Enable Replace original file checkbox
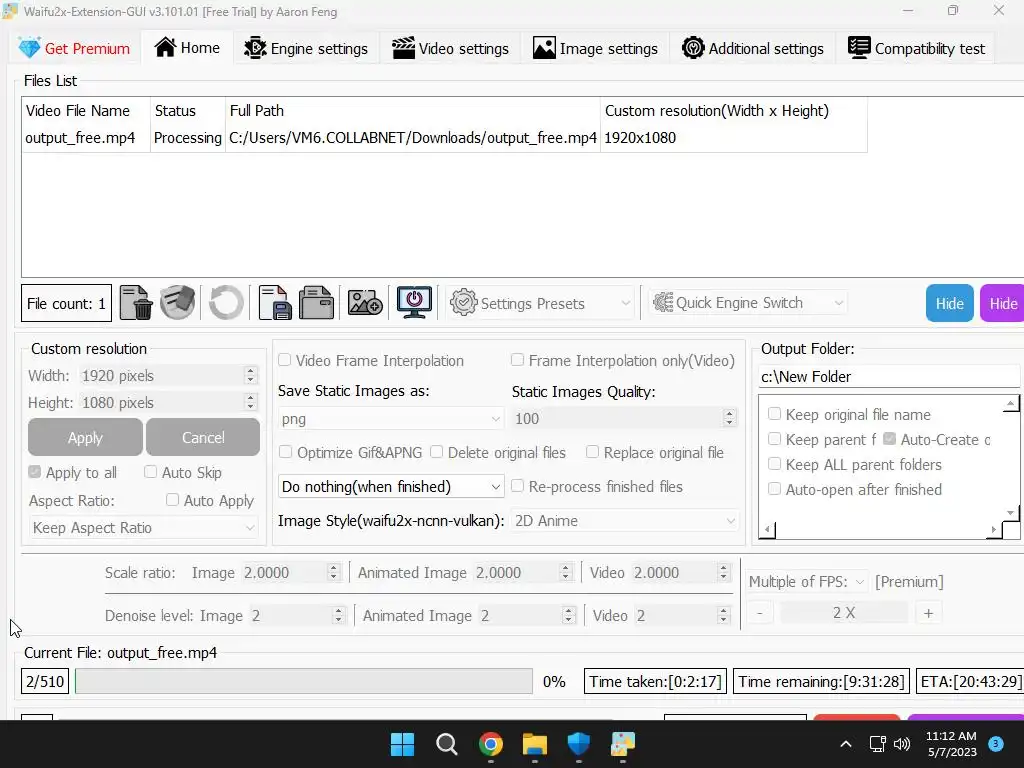1024x768 pixels. [x=592, y=452]
